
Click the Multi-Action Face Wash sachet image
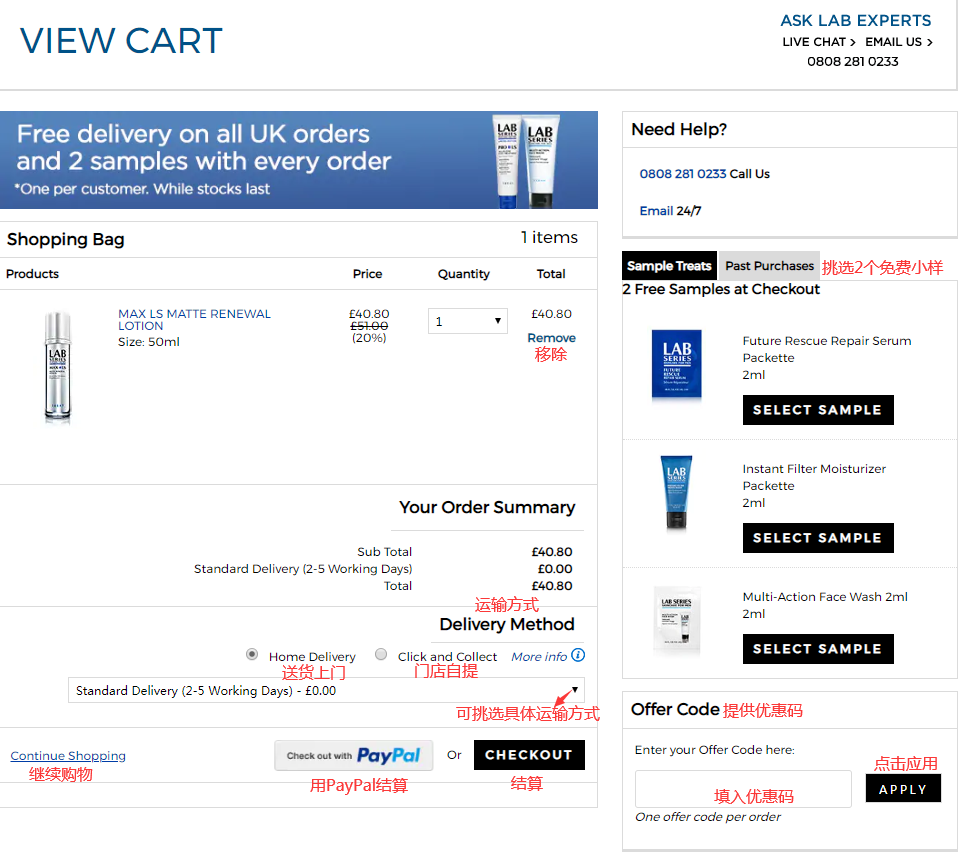point(676,621)
